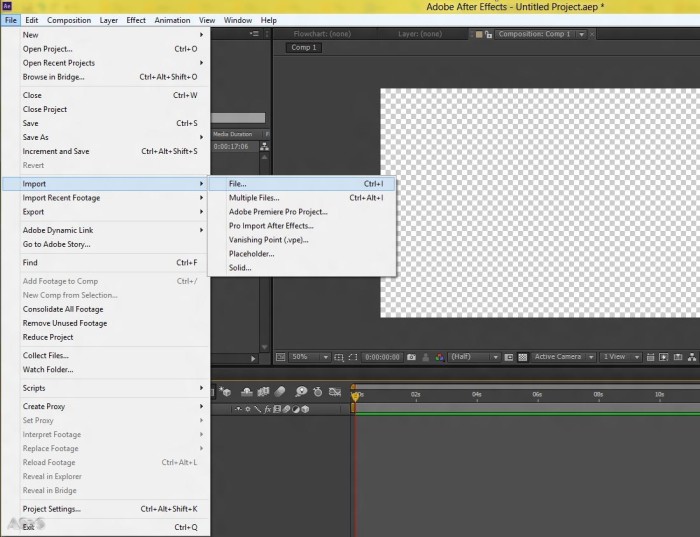Screen dimensions: 700x537
Task: Switch to Layer: (none) tab
Action: (420, 34)
